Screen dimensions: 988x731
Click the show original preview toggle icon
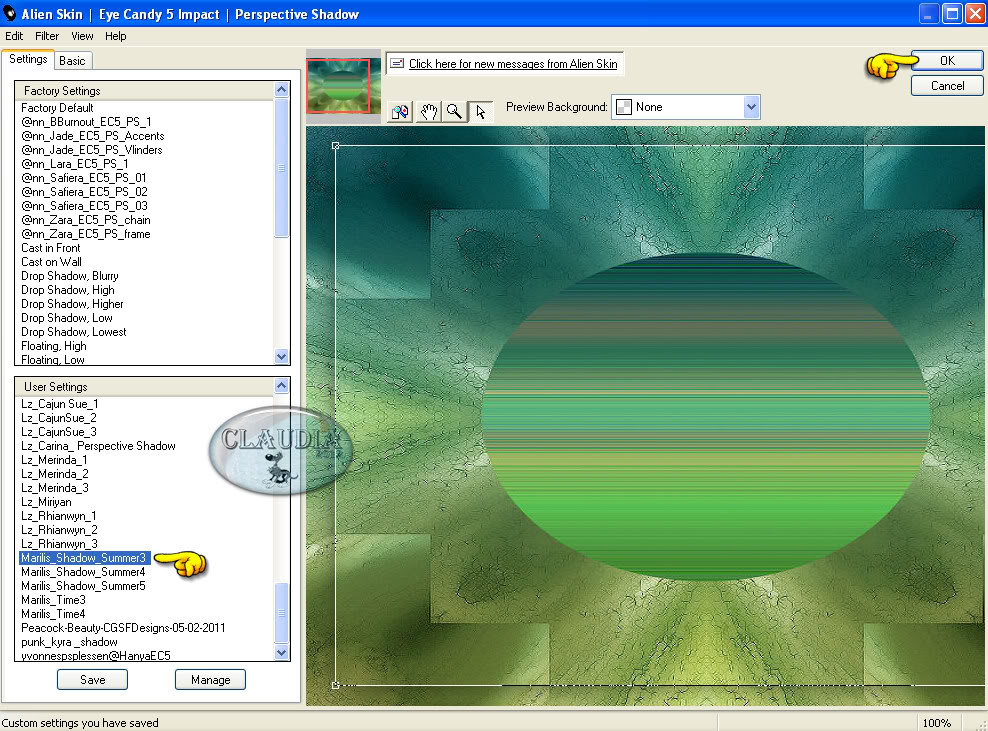[399, 112]
